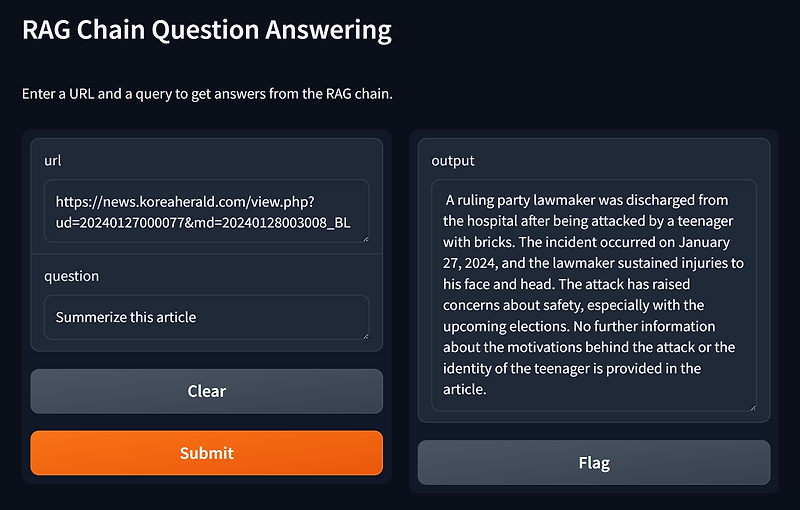Click the Clear button
This screenshot has height=510, width=800.
[207, 391]
